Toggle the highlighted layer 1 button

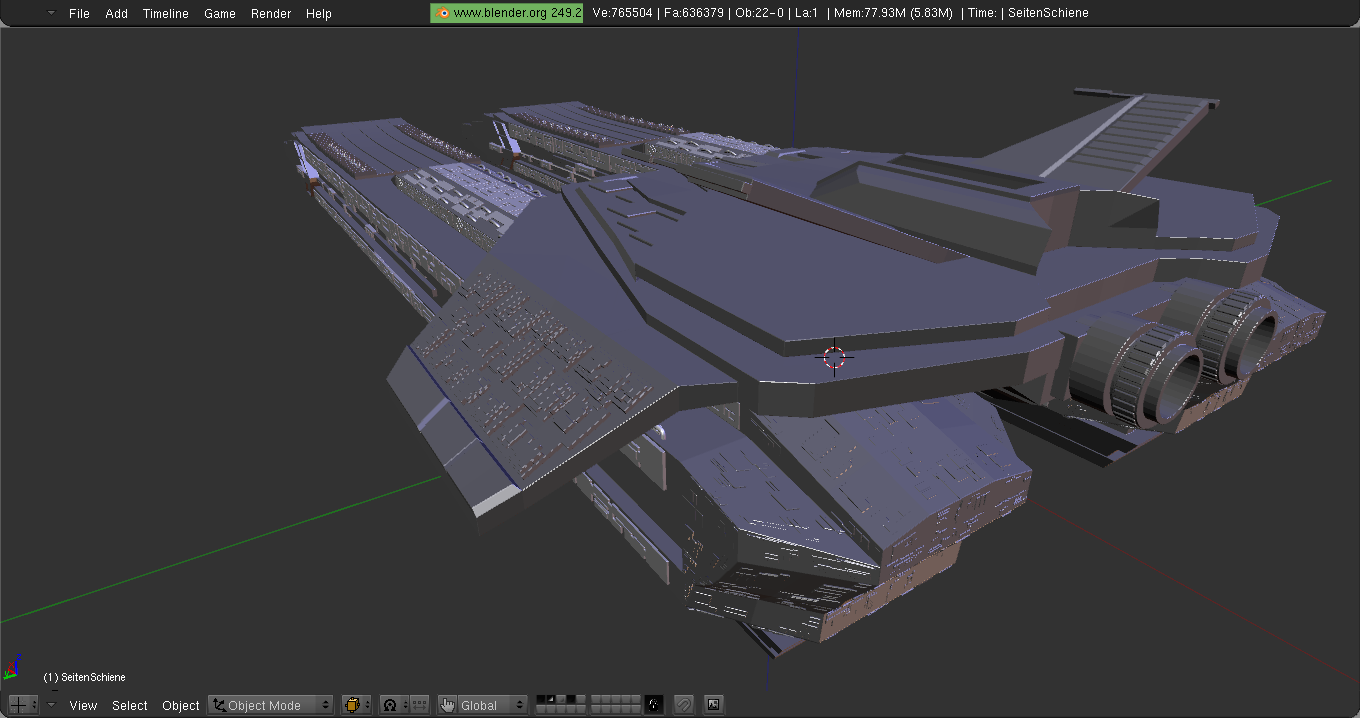(x=541, y=700)
